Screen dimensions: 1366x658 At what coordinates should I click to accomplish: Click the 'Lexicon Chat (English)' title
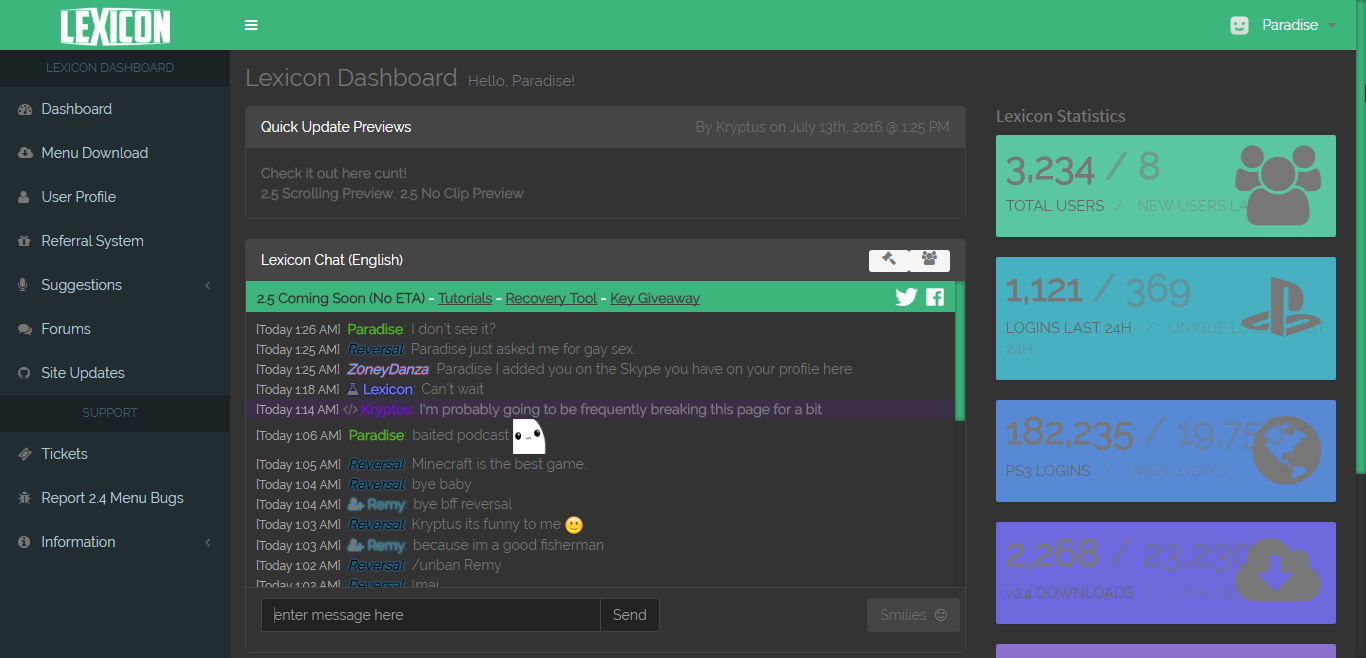point(332,260)
